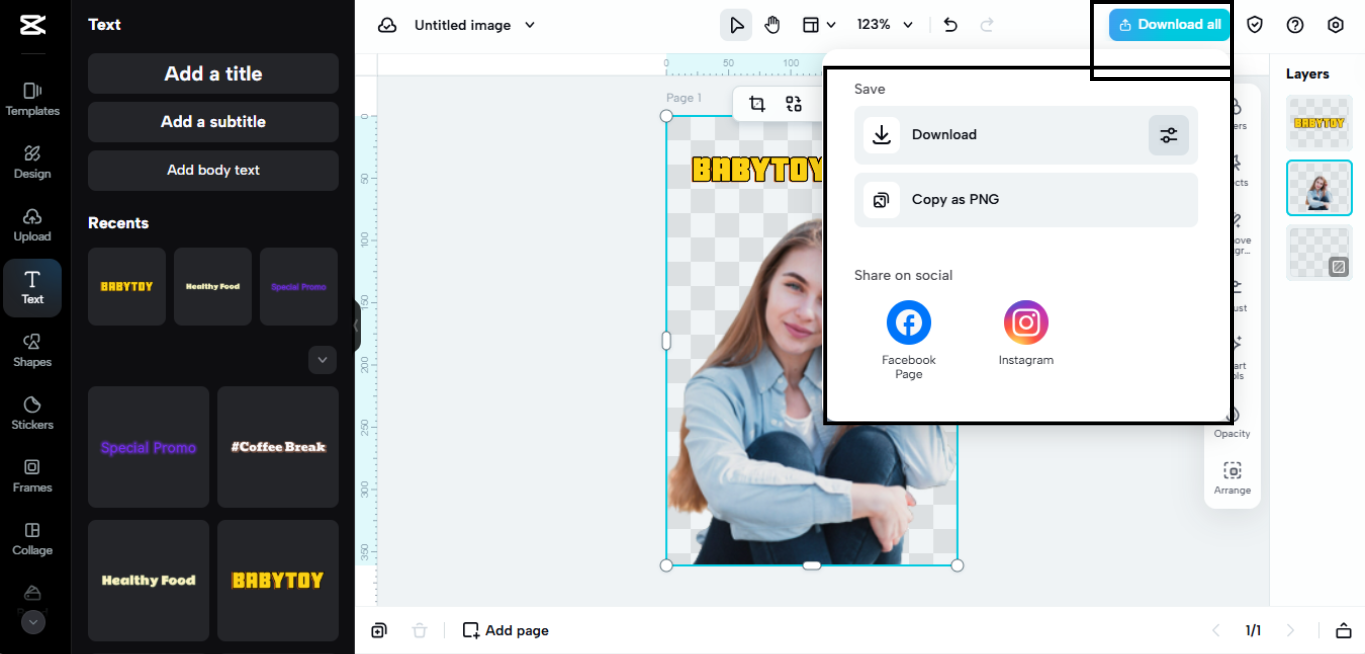Click the Download all button
Viewport: 1365px width, 654px height.
tap(1169, 25)
